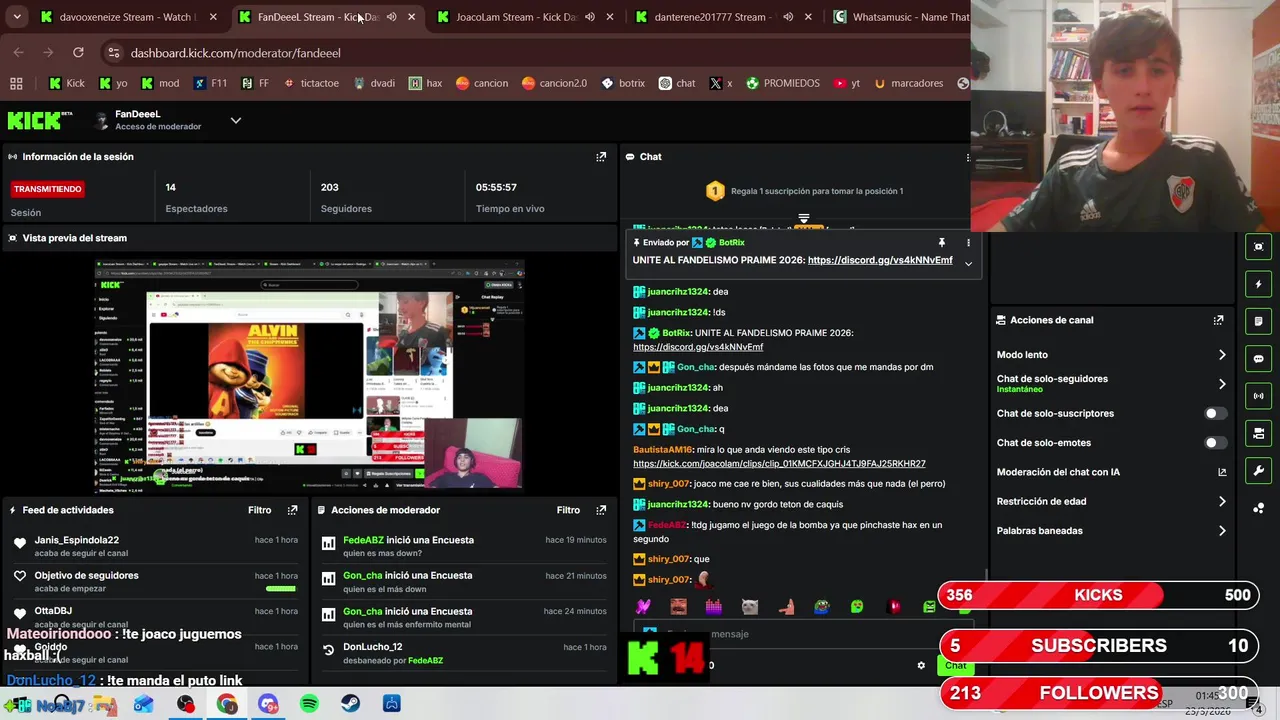Screen dimensions: 1280x720
Task: Click the green Chat send button
Action: click(955, 666)
